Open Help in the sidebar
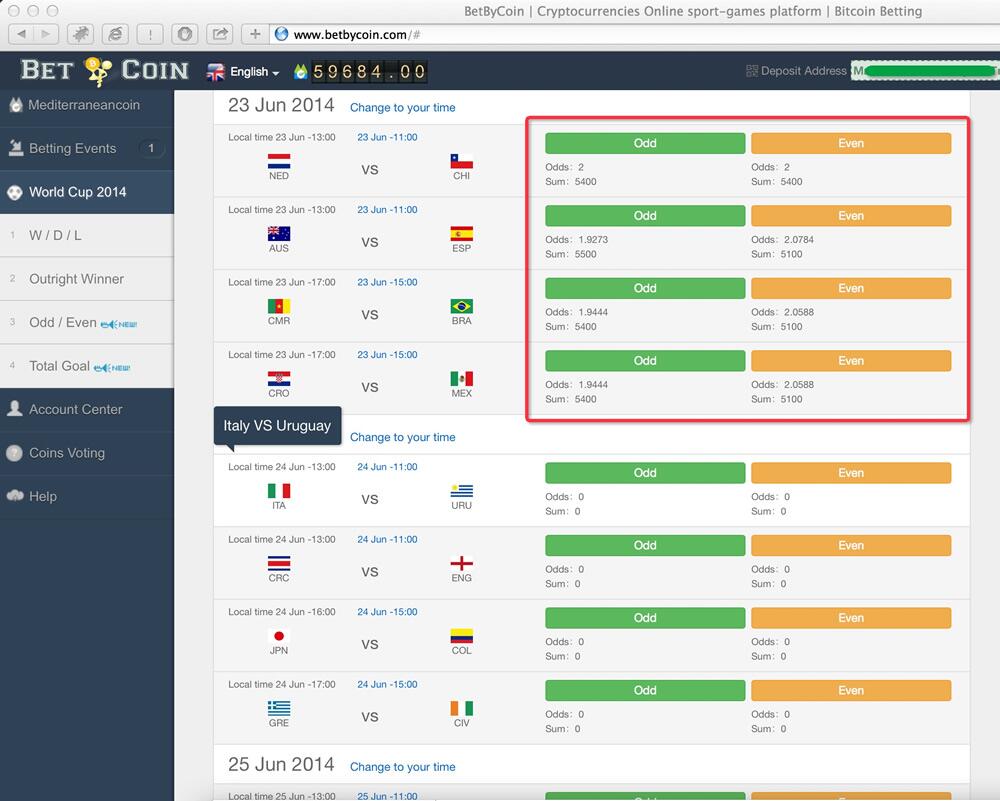1000x801 pixels. [x=87, y=496]
